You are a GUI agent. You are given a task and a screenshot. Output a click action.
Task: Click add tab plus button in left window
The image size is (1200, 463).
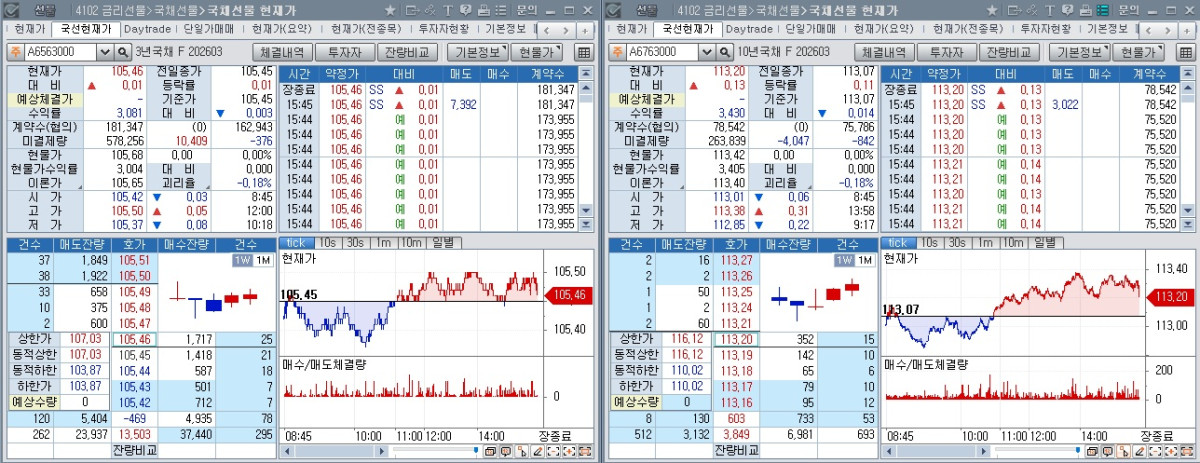pyautogui.click(x=585, y=31)
